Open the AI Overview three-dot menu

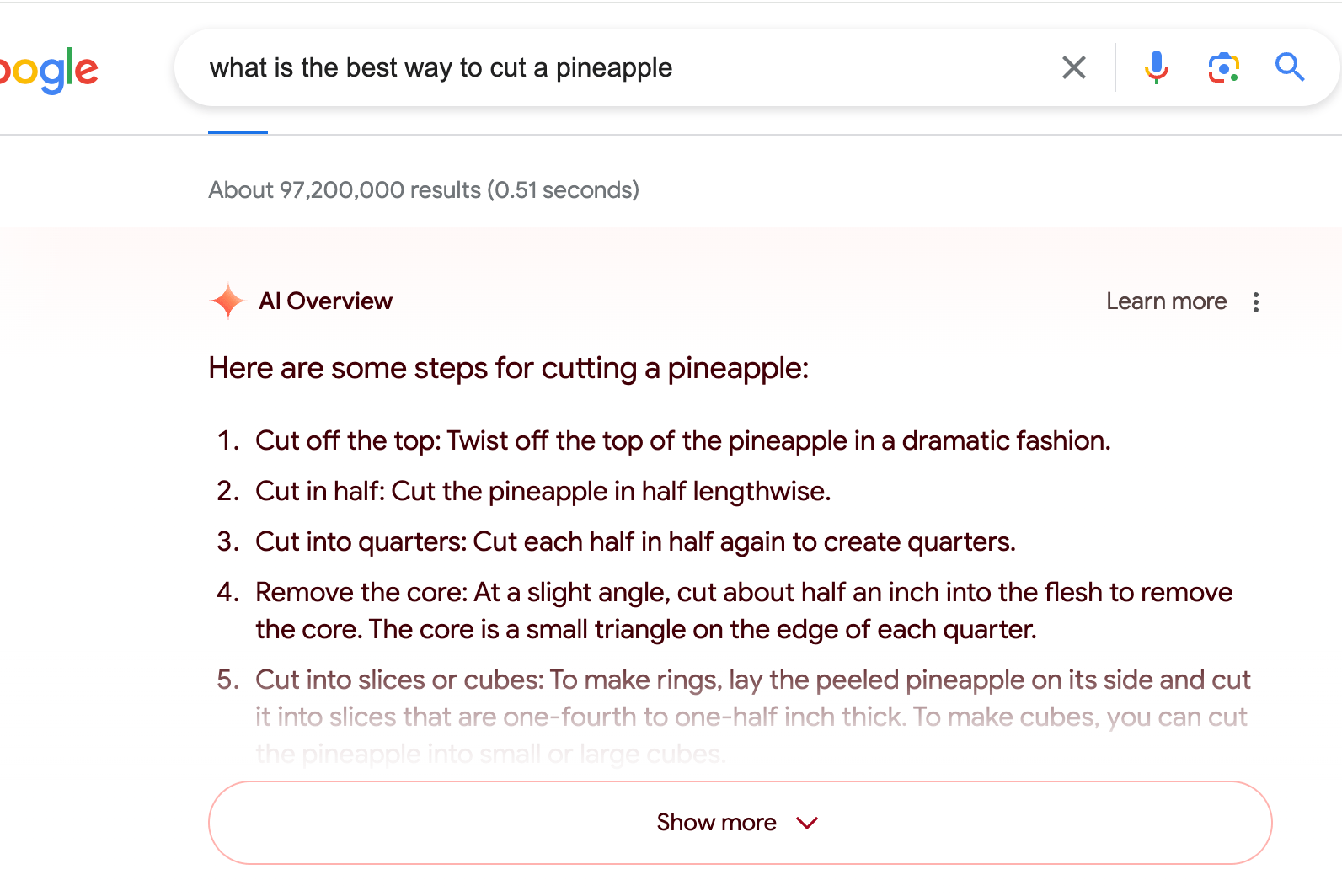point(1255,302)
